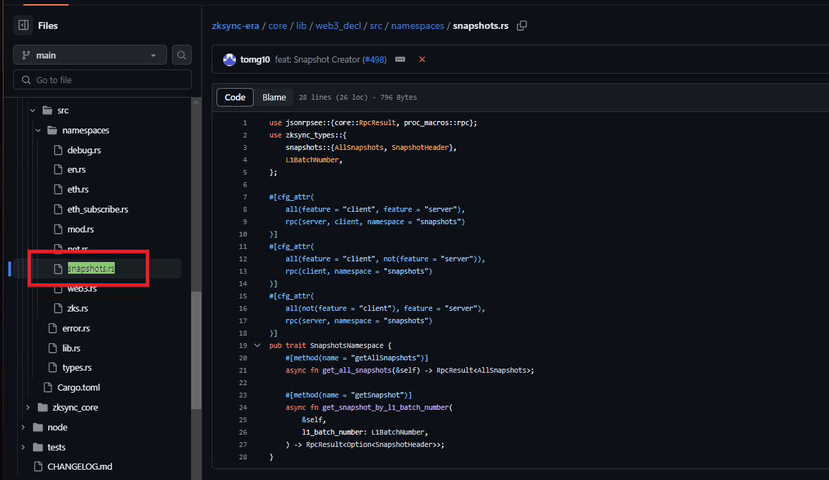This screenshot has width=829, height=480.
Task: Expand the commit message ellipsis button
Action: click(400, 60)
